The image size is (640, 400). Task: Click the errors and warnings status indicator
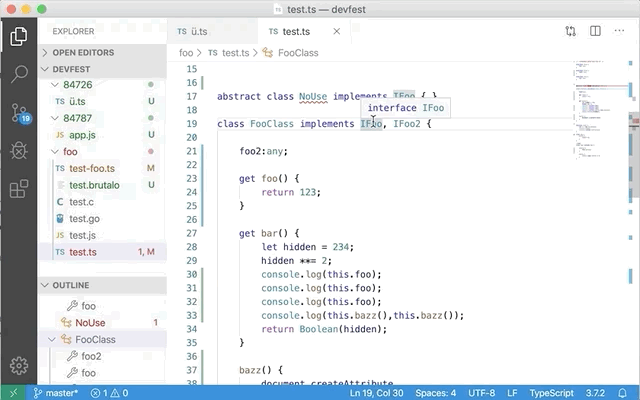(109, 393)
